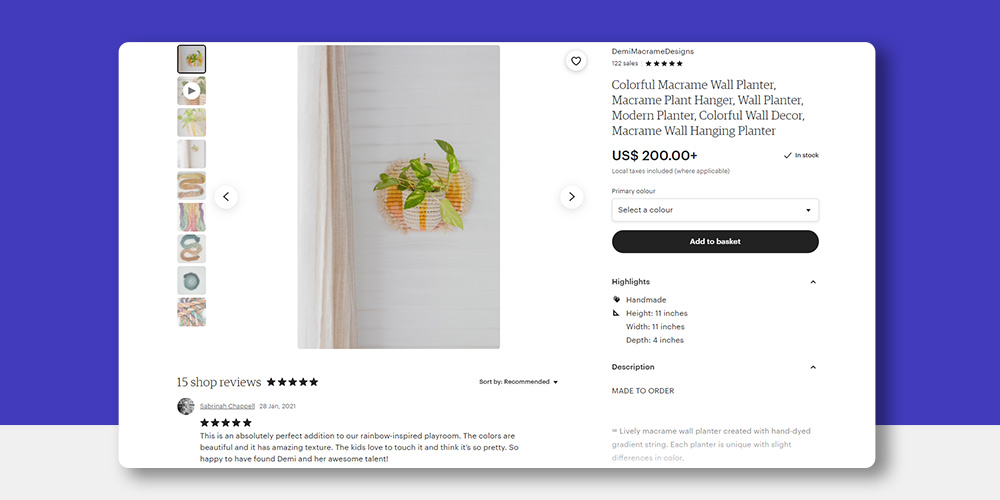Click the heart favourite icon
Screen dimensions: 1000x500
pyautogui.click(x=576, y=61)
